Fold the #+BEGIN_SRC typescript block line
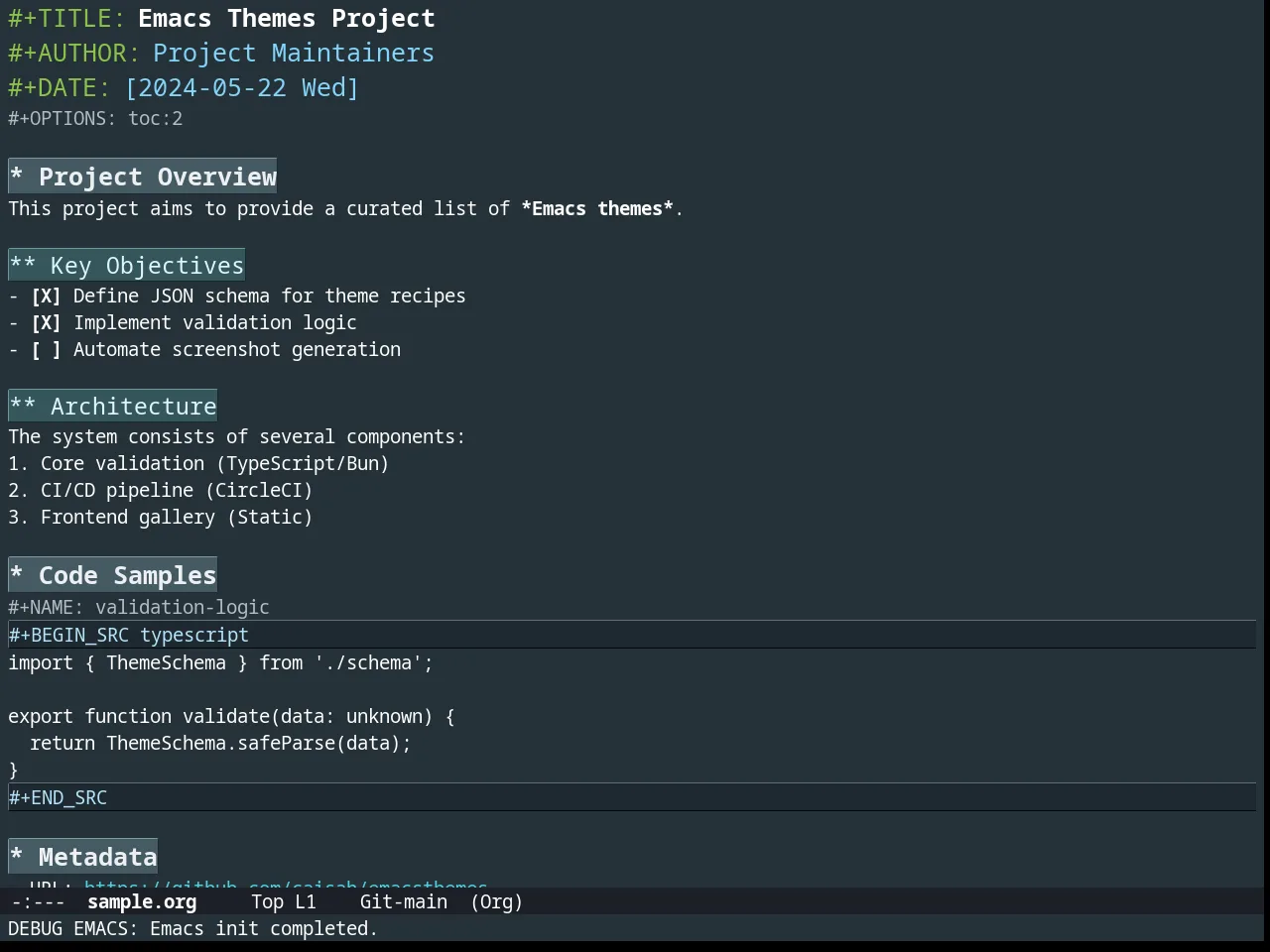This screenshot has height=952, width=1270. coord(632,635)
